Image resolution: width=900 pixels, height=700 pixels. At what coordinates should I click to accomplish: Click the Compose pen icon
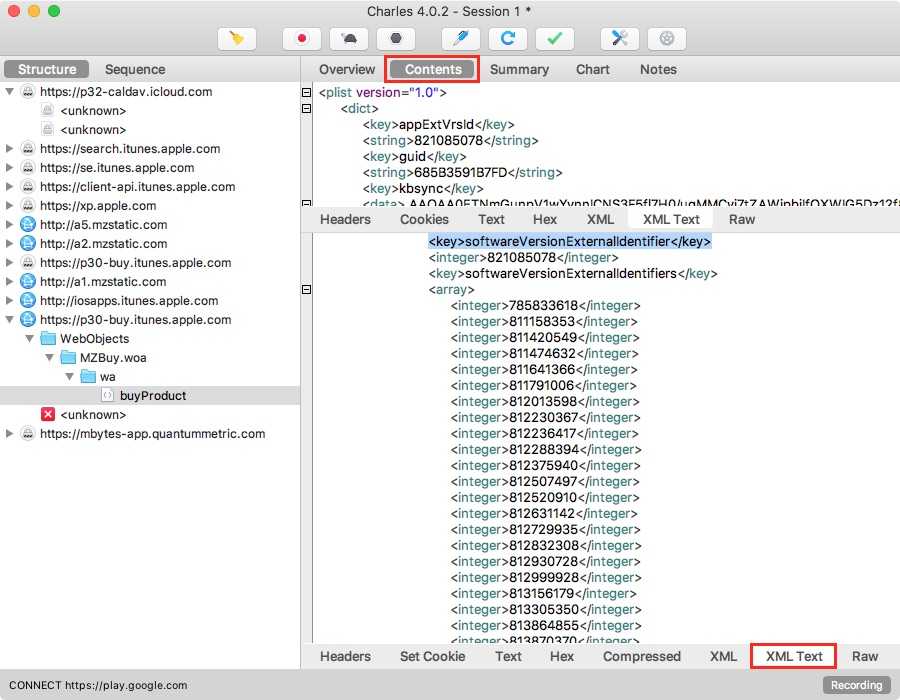460,39
